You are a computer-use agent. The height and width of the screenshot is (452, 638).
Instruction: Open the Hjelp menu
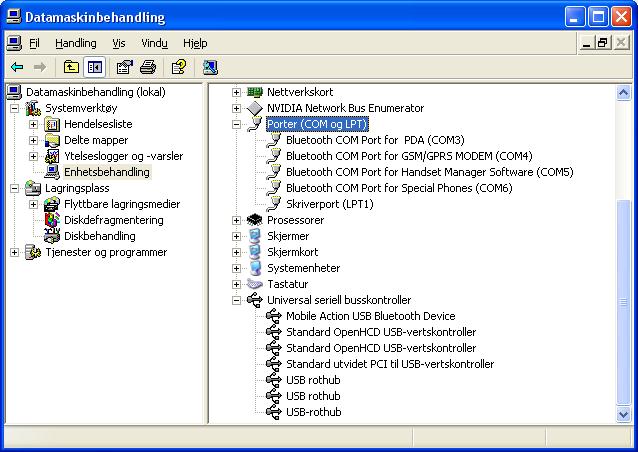click(x=195, y=43)
